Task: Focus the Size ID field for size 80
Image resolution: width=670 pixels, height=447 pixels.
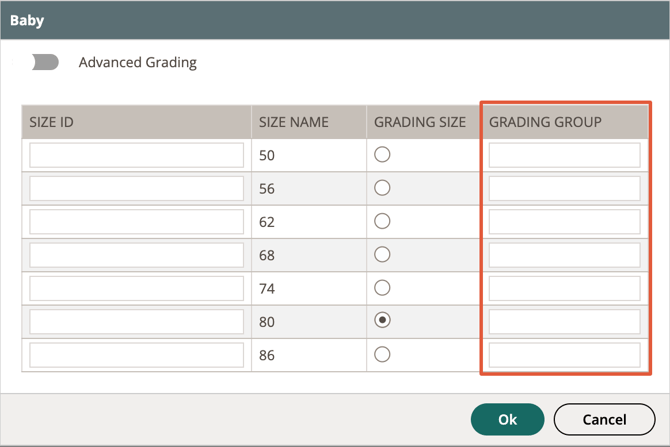Action: click(136, 322)
